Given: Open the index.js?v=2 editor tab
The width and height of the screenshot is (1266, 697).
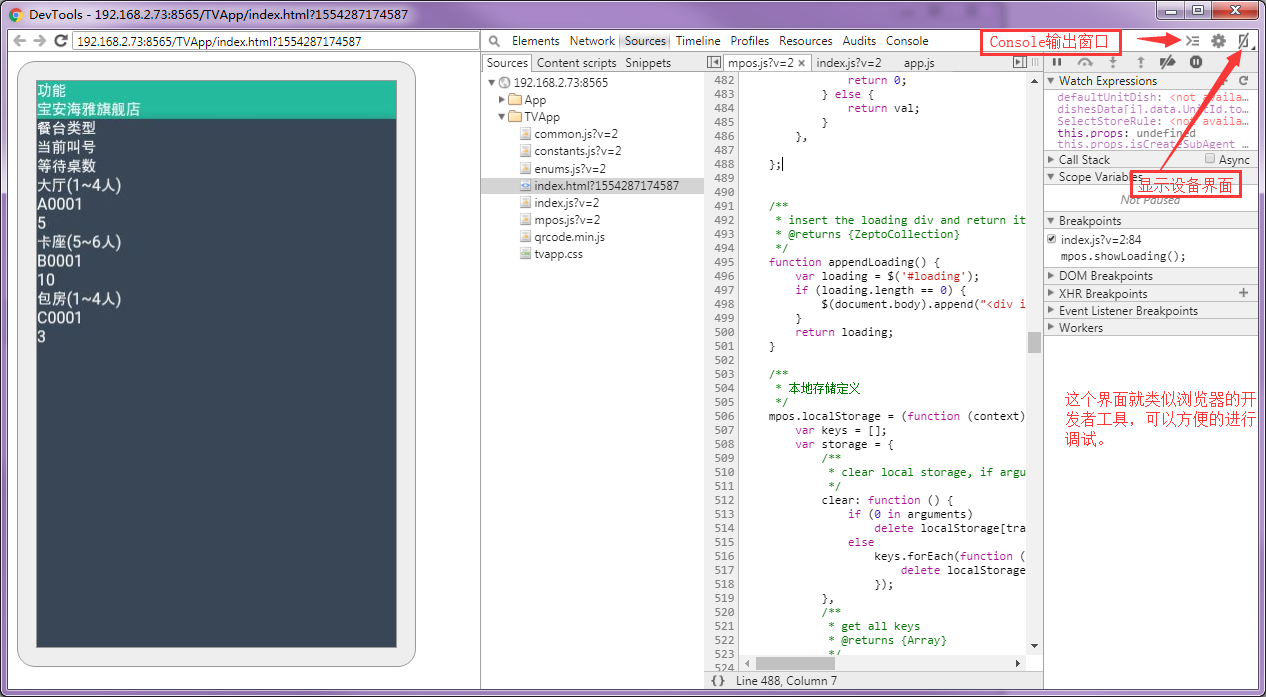Looking at the screenshot, I should point(848,63).
